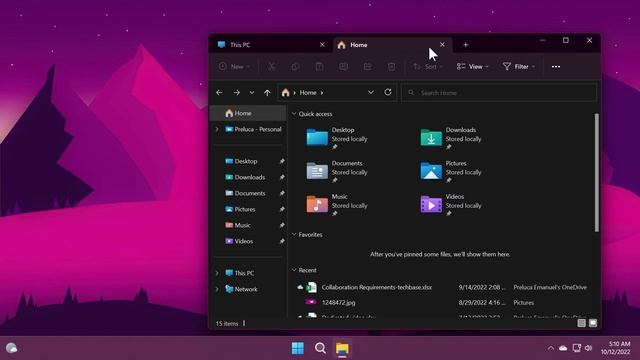Refresh the Home folder view
This screenshot has height=360, width=640.
coord(388,92)
